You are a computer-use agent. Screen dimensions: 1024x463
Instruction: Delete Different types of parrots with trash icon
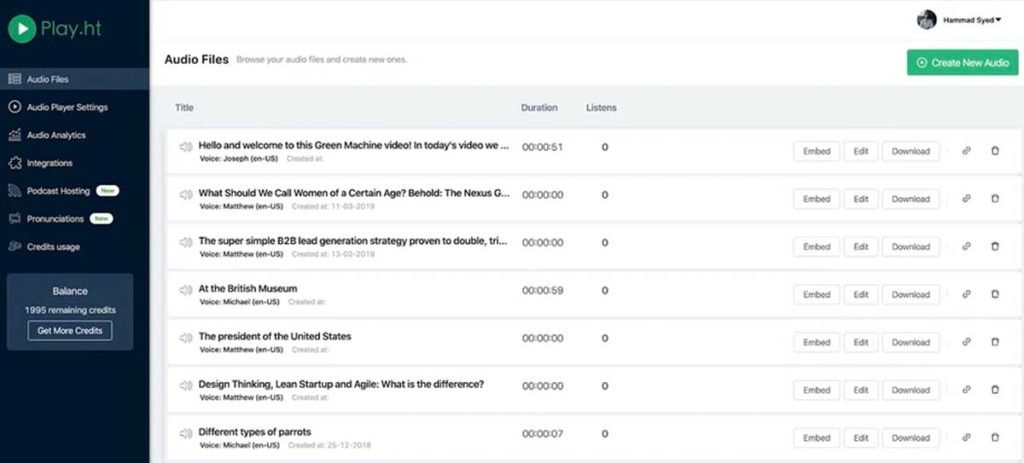995,438
